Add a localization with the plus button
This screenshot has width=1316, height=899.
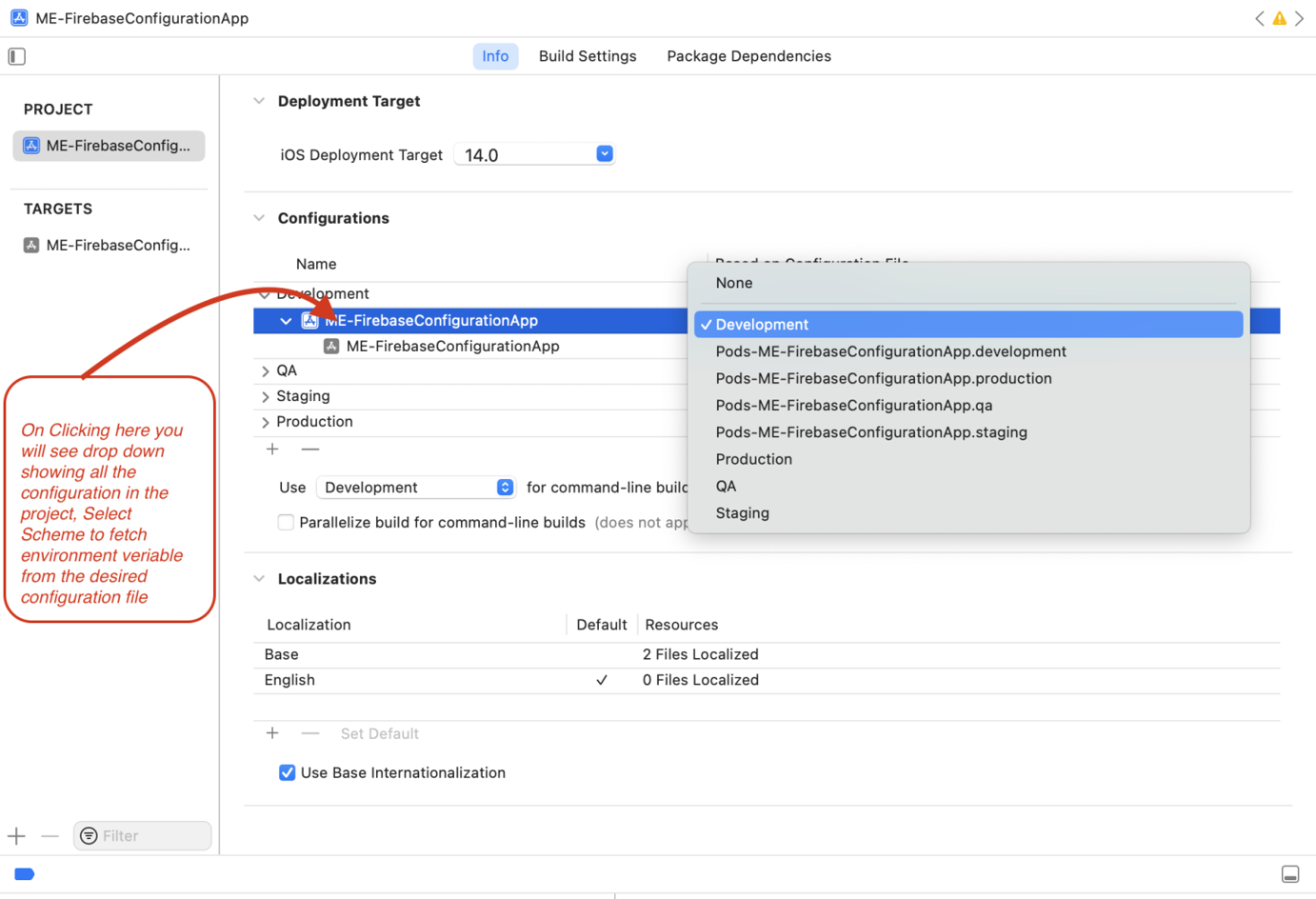point(272,733)
